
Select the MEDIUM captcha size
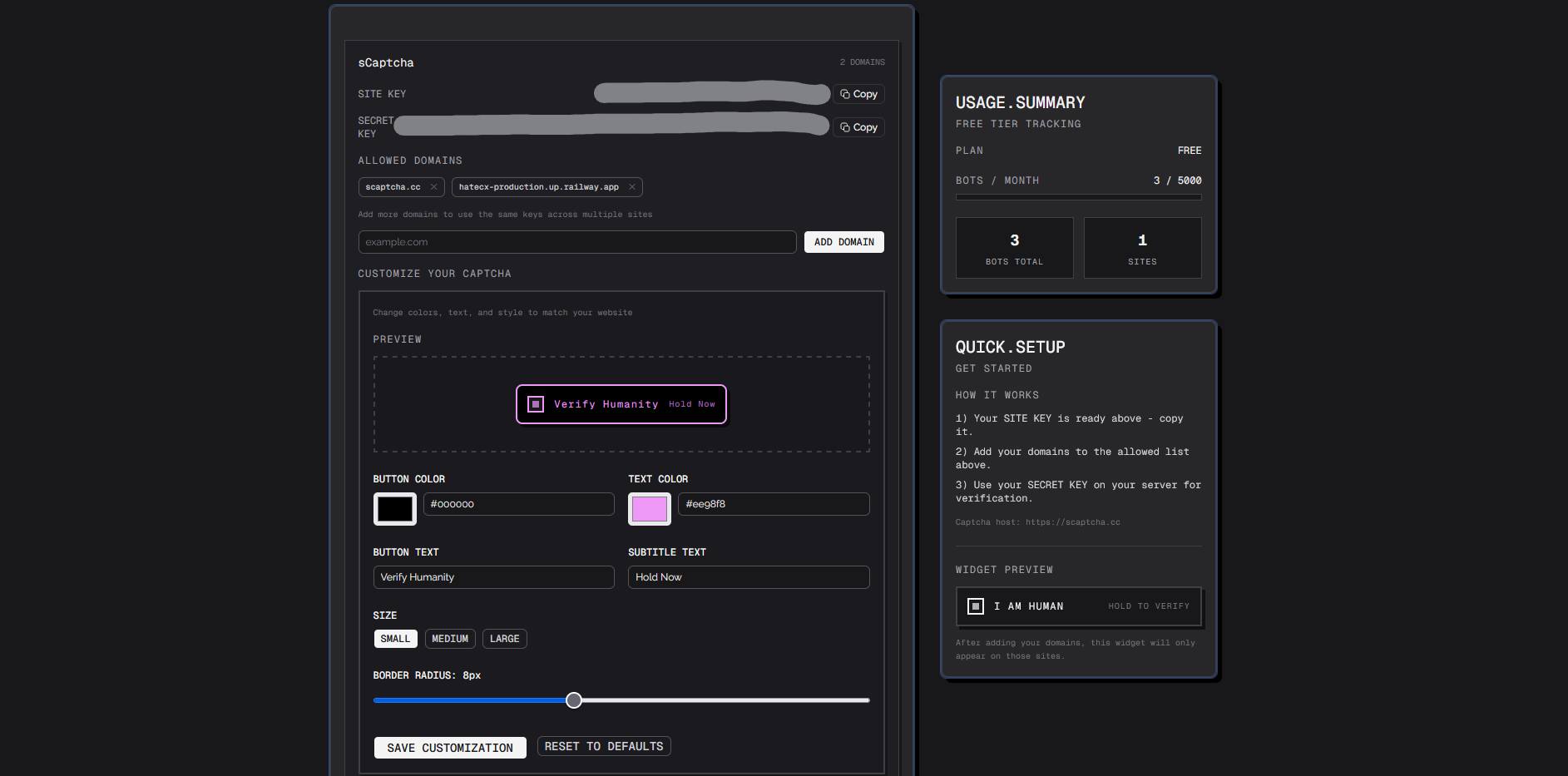tap(449, 639)
